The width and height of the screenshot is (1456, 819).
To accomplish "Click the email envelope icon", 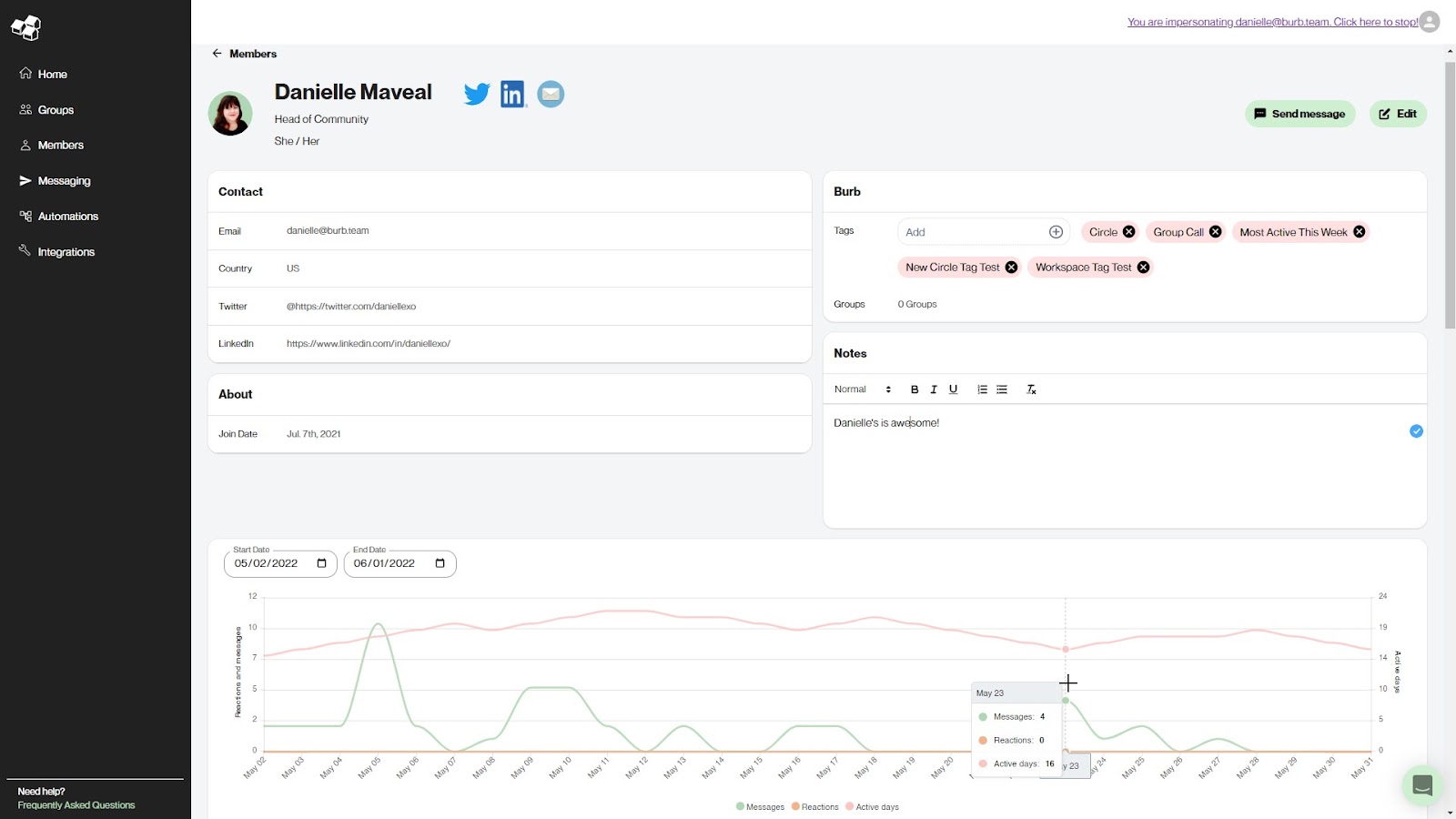I will 551,94.
